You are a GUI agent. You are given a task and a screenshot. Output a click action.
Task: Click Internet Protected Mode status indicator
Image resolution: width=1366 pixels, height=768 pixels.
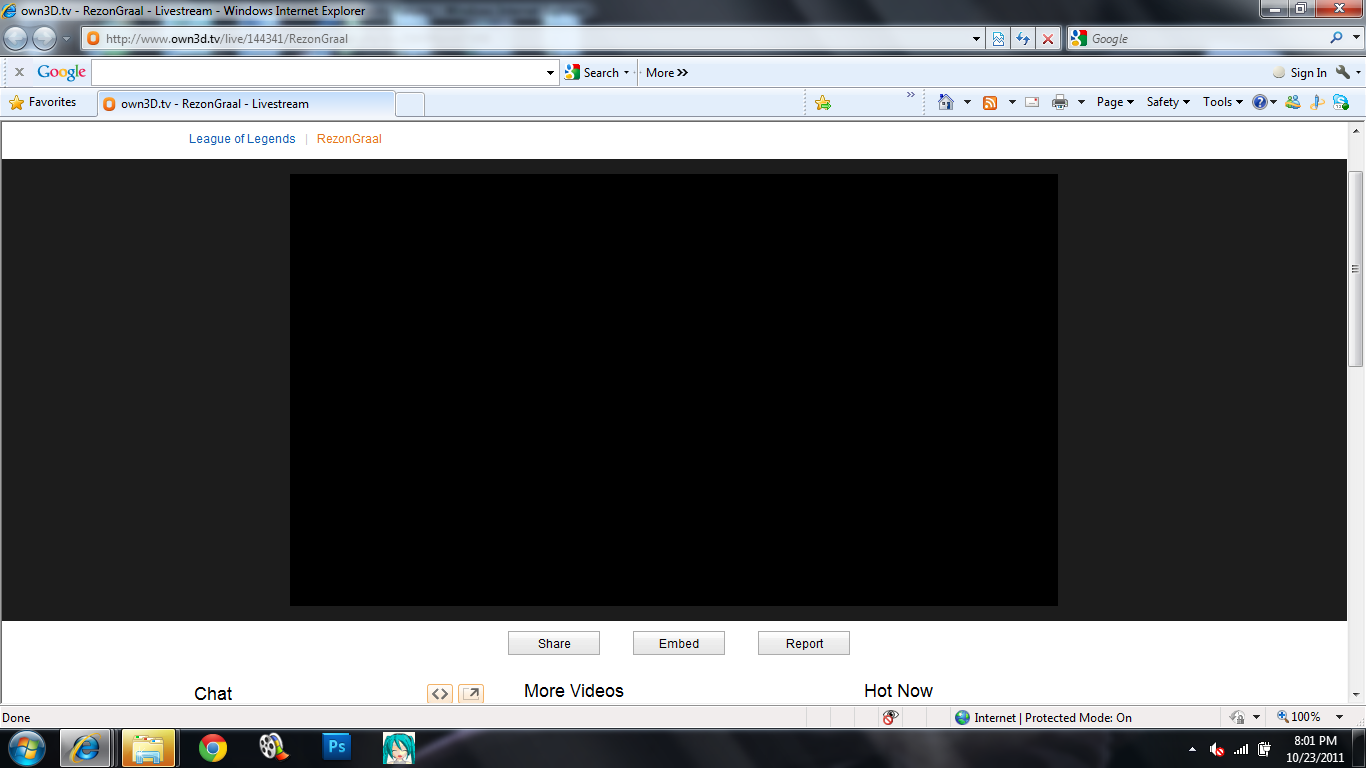(x=1043, y=717)
